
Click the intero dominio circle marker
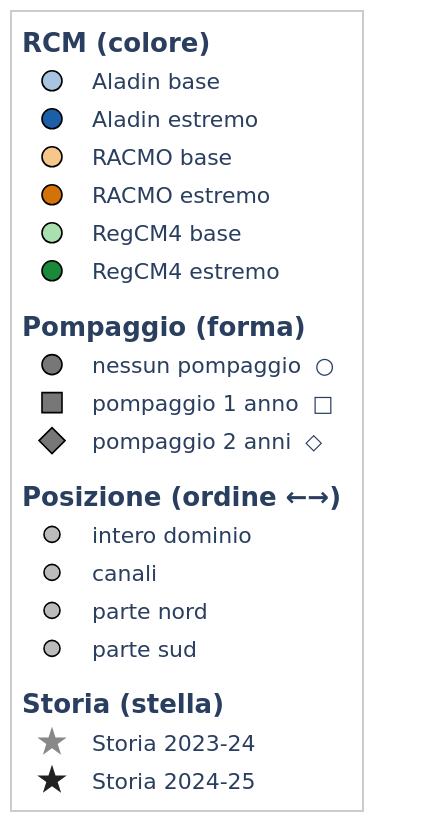[52, 535]
